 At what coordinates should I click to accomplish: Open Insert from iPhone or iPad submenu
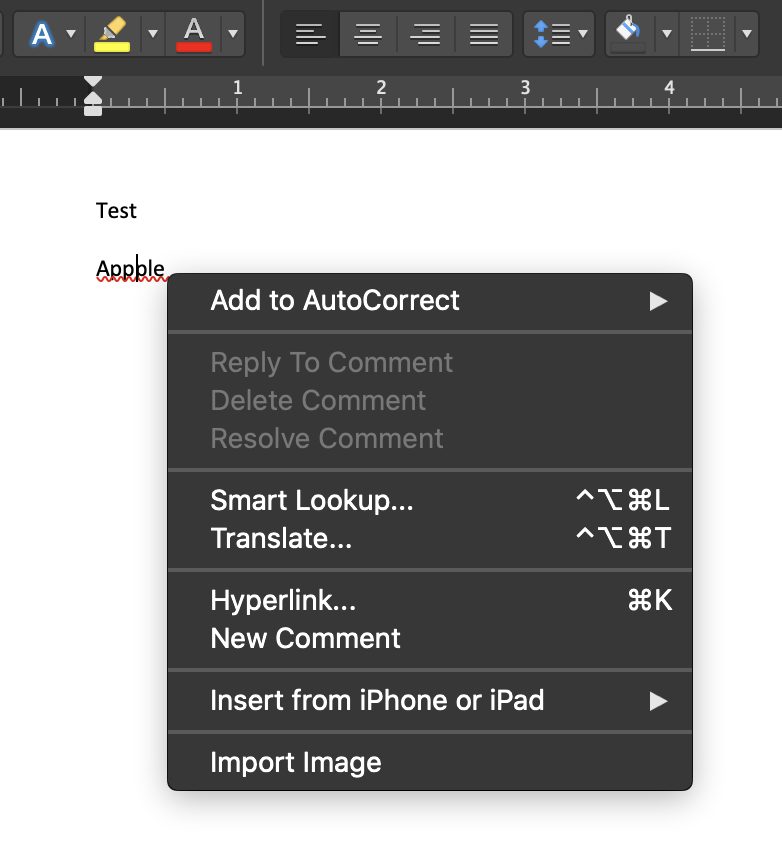click(x=429, y=701)
